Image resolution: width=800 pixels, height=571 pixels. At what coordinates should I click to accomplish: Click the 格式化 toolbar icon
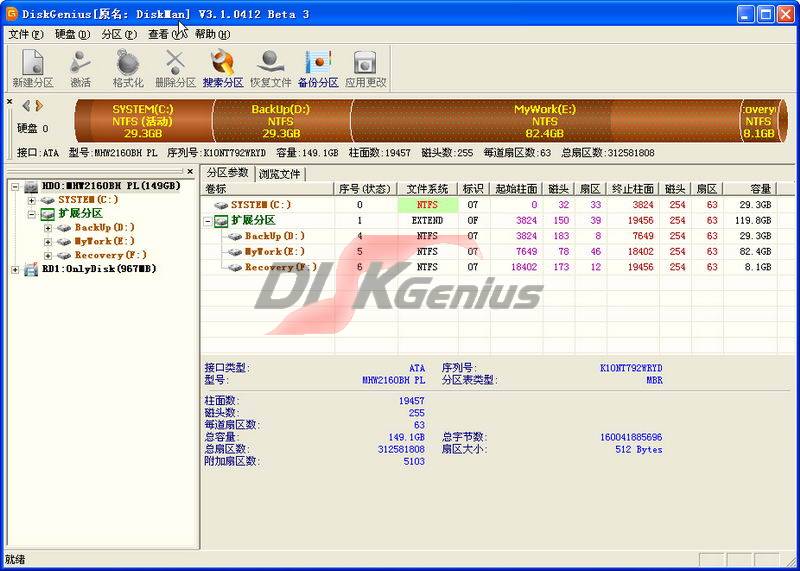[128, 69]
